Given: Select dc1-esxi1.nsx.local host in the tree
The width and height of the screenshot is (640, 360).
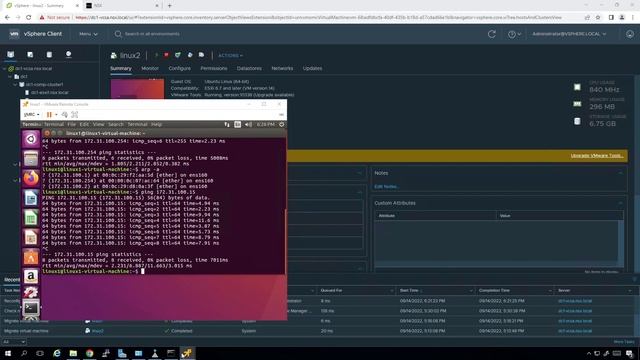Looking at the screenshot, I should pyautogui.click(x=49, y=93).
